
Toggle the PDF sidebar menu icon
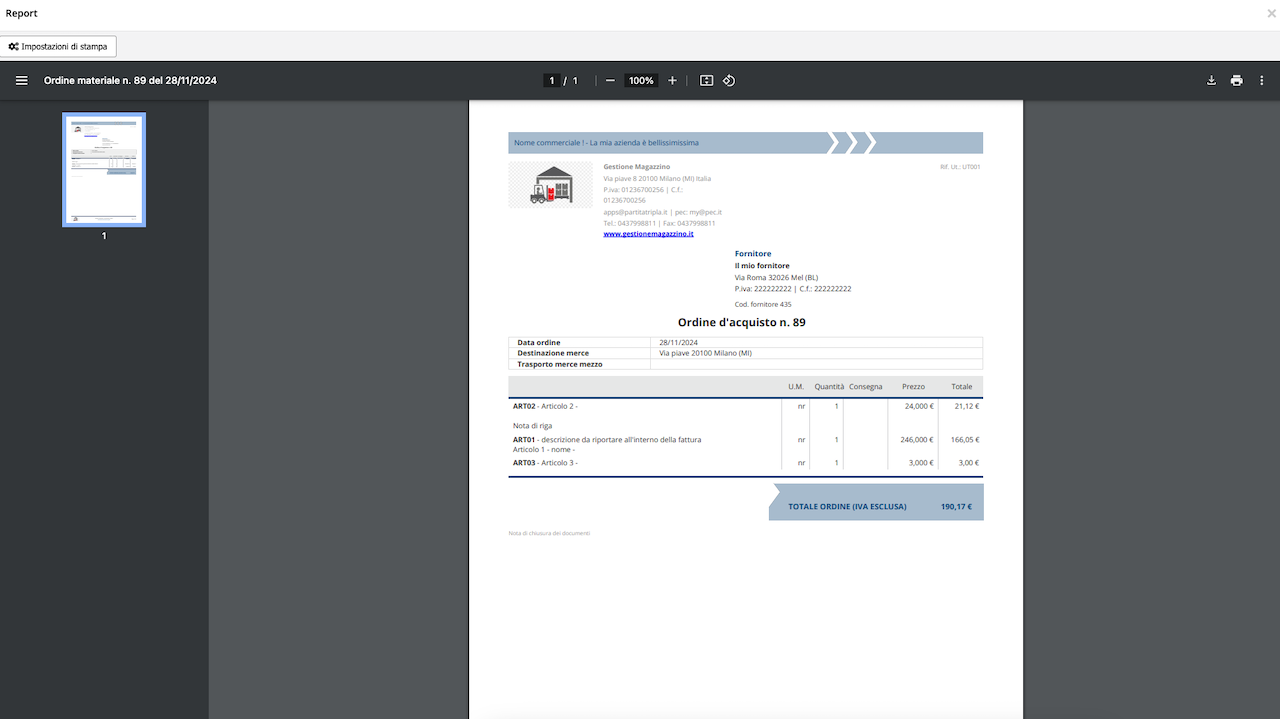22,80
